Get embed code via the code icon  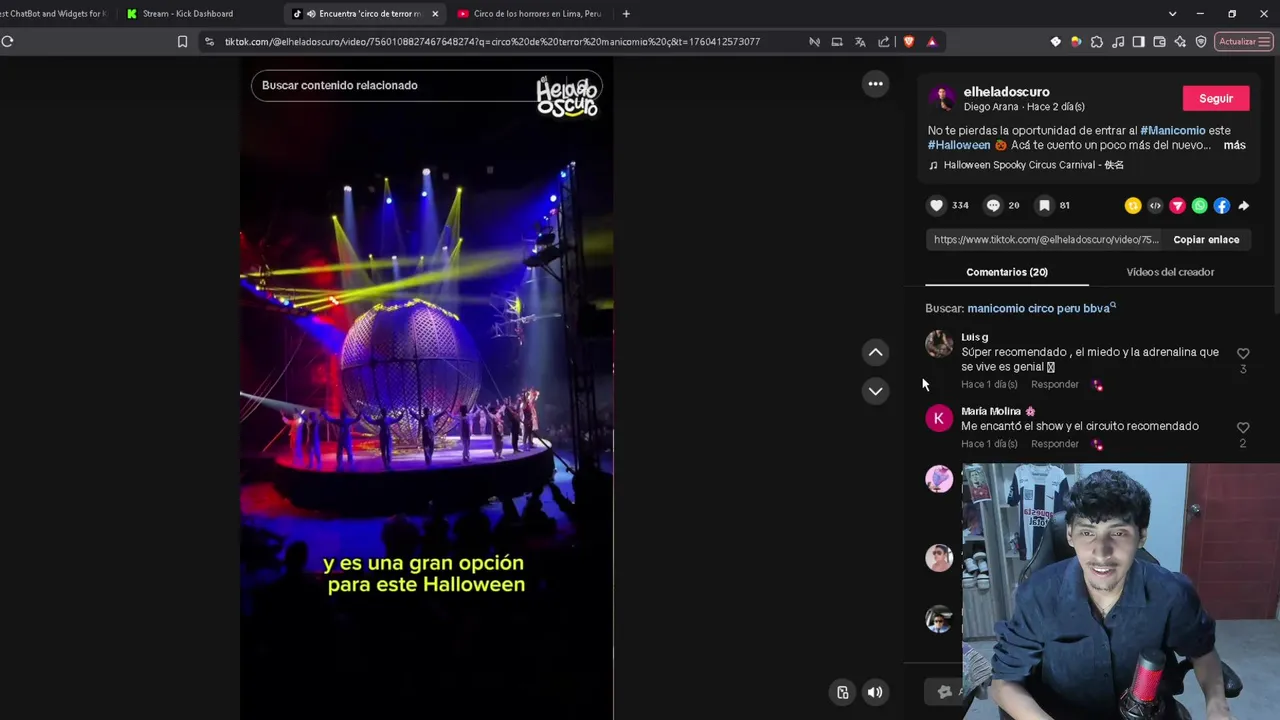coord(1155,206)
